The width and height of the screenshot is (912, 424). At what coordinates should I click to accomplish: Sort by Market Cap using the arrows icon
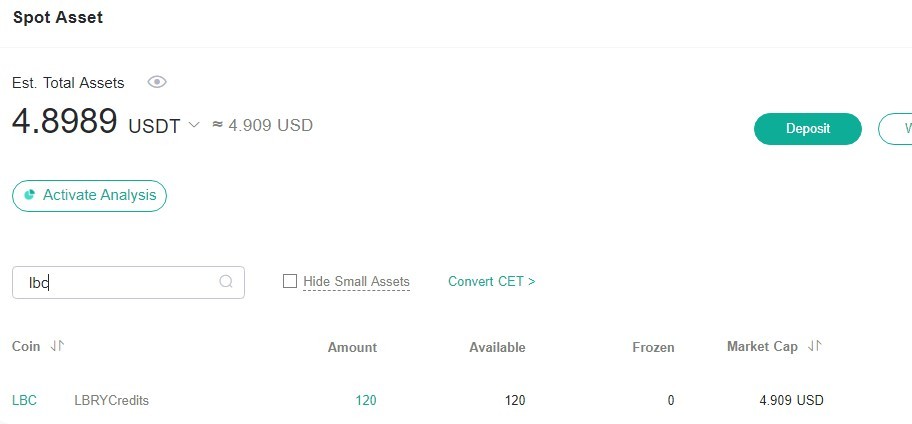tap(815, 346)
